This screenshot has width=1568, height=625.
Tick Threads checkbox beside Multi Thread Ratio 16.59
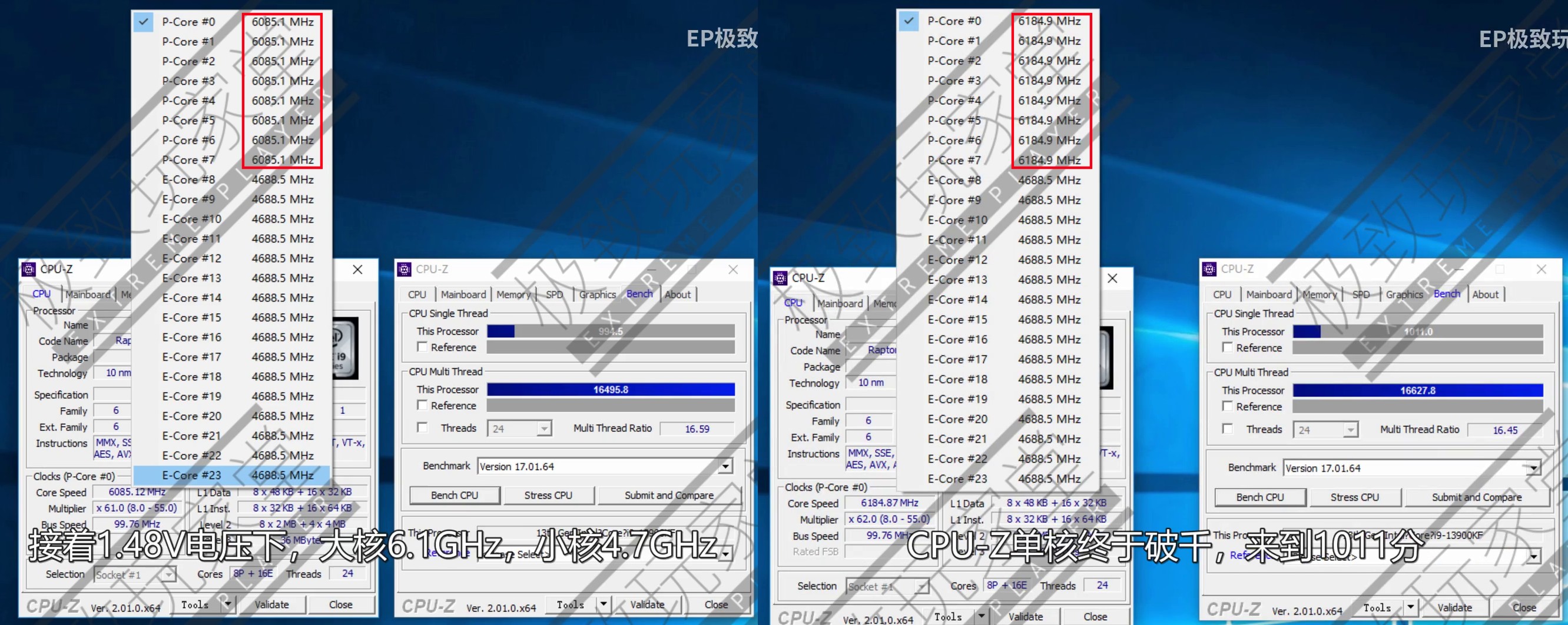(x=422, y=428)
